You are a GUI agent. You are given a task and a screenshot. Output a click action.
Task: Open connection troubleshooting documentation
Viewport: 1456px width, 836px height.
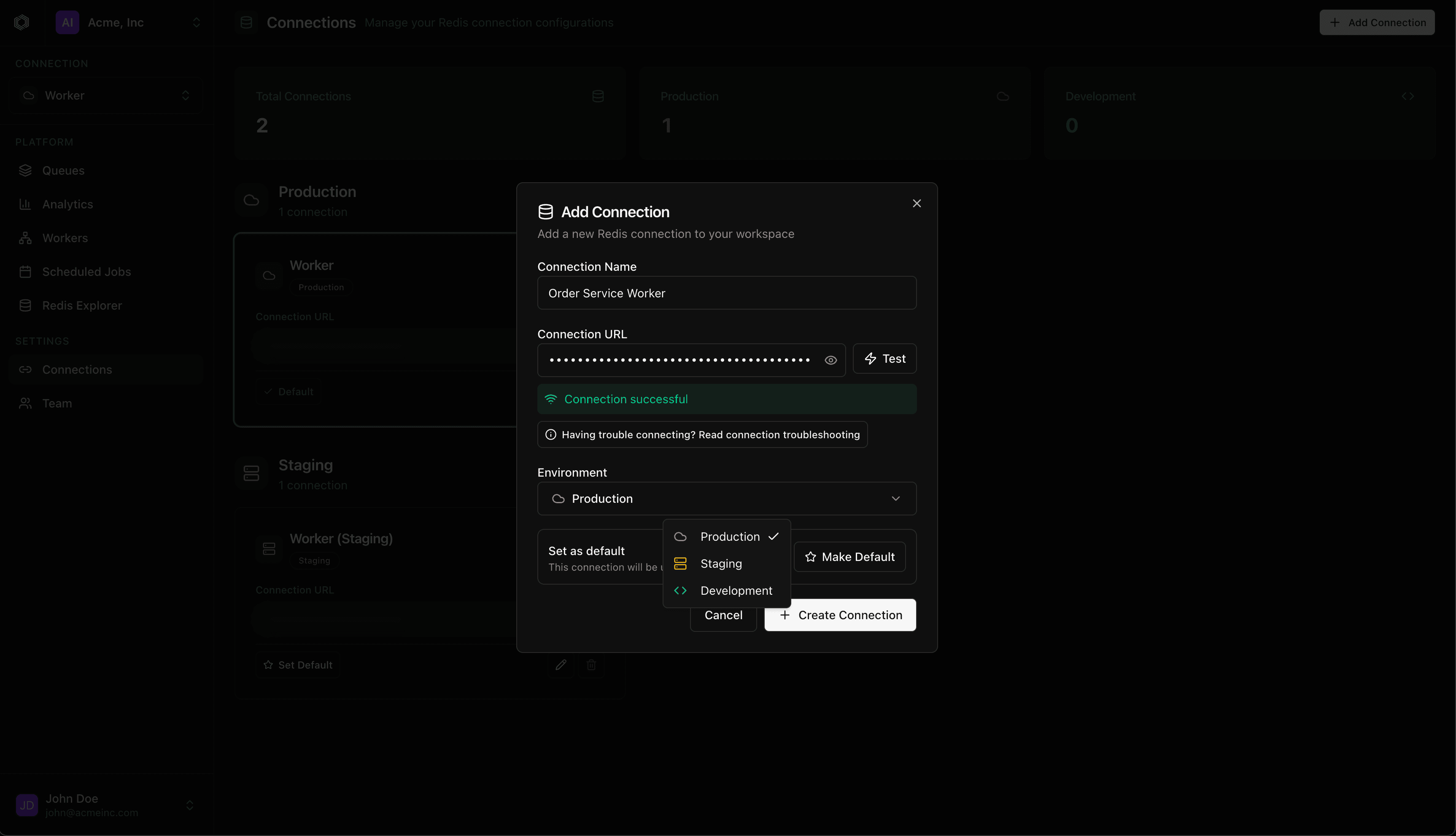pyautogui.click(x=702, y=434)
